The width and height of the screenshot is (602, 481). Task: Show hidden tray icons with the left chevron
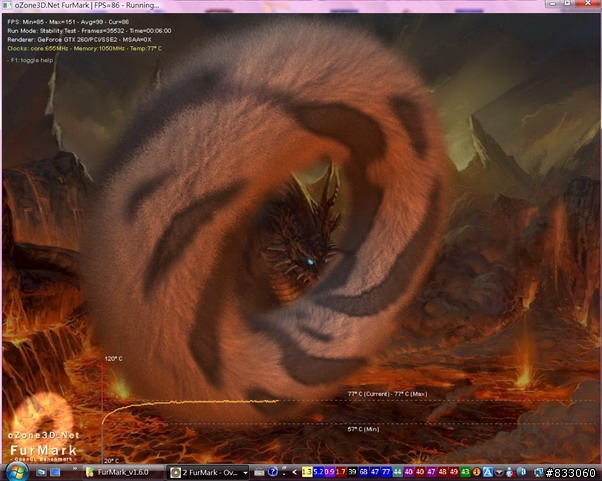click(295, 472)
